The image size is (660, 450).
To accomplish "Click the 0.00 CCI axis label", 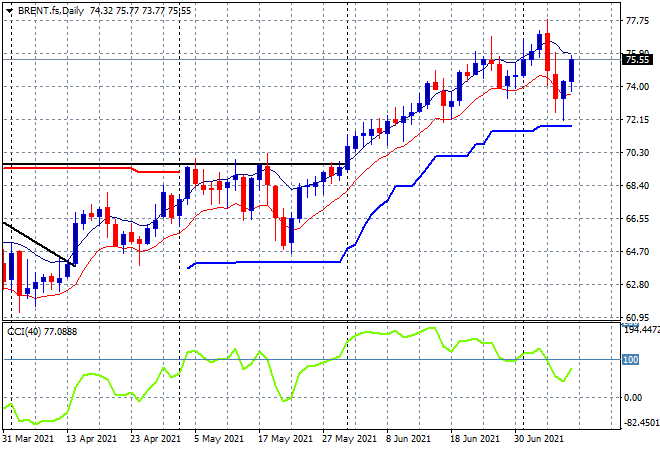I will (633, 398).
